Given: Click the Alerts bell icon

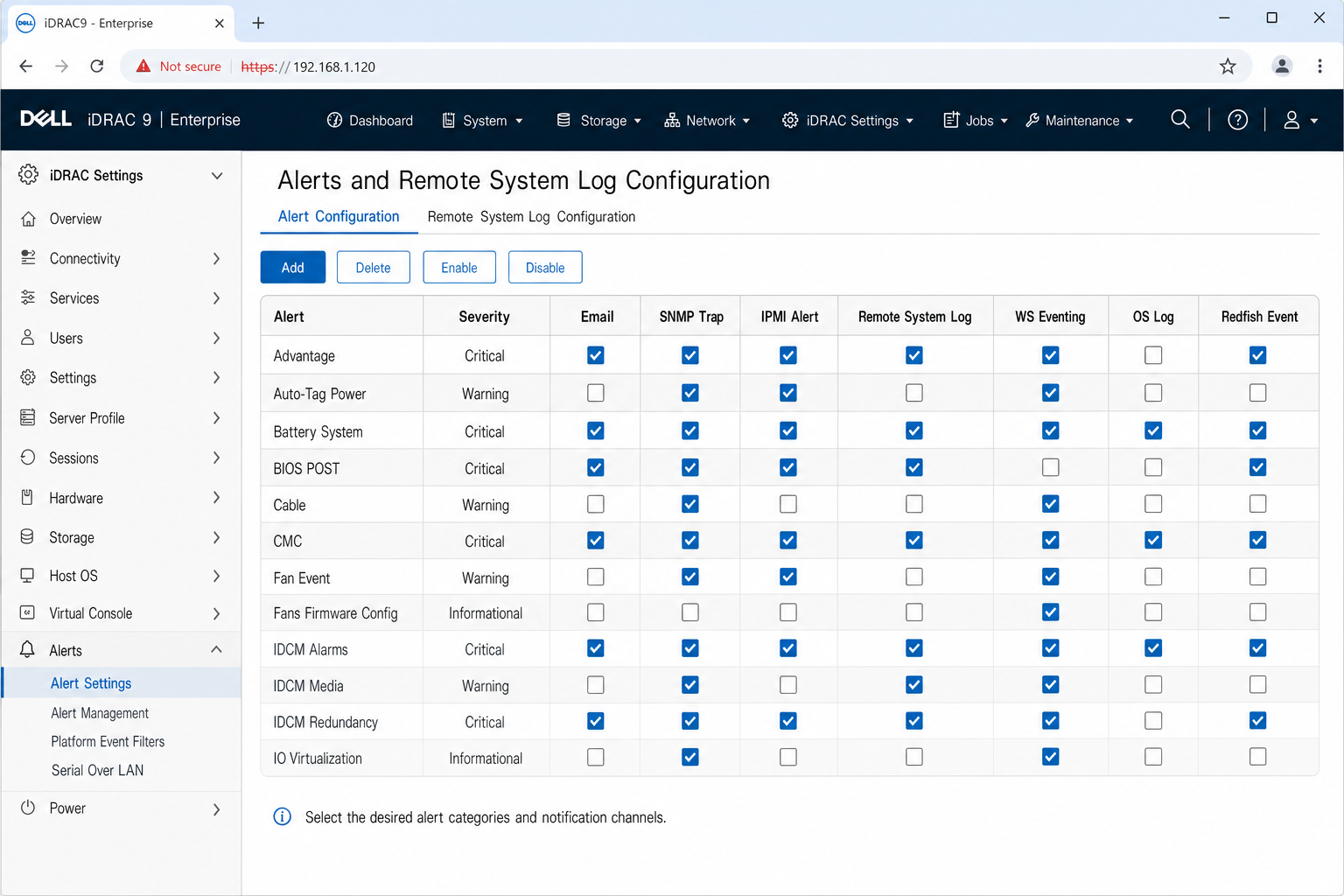Looking at the screenshot, I should 28,649.
